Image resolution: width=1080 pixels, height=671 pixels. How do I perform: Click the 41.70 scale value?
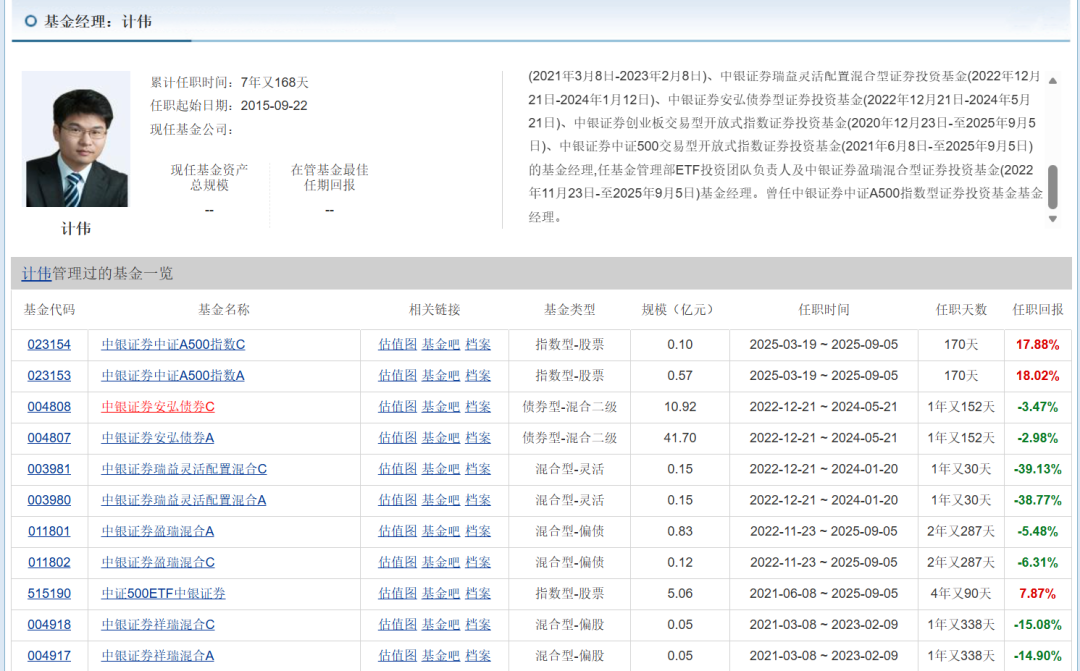pyautogui.click(x=680, y=437)
